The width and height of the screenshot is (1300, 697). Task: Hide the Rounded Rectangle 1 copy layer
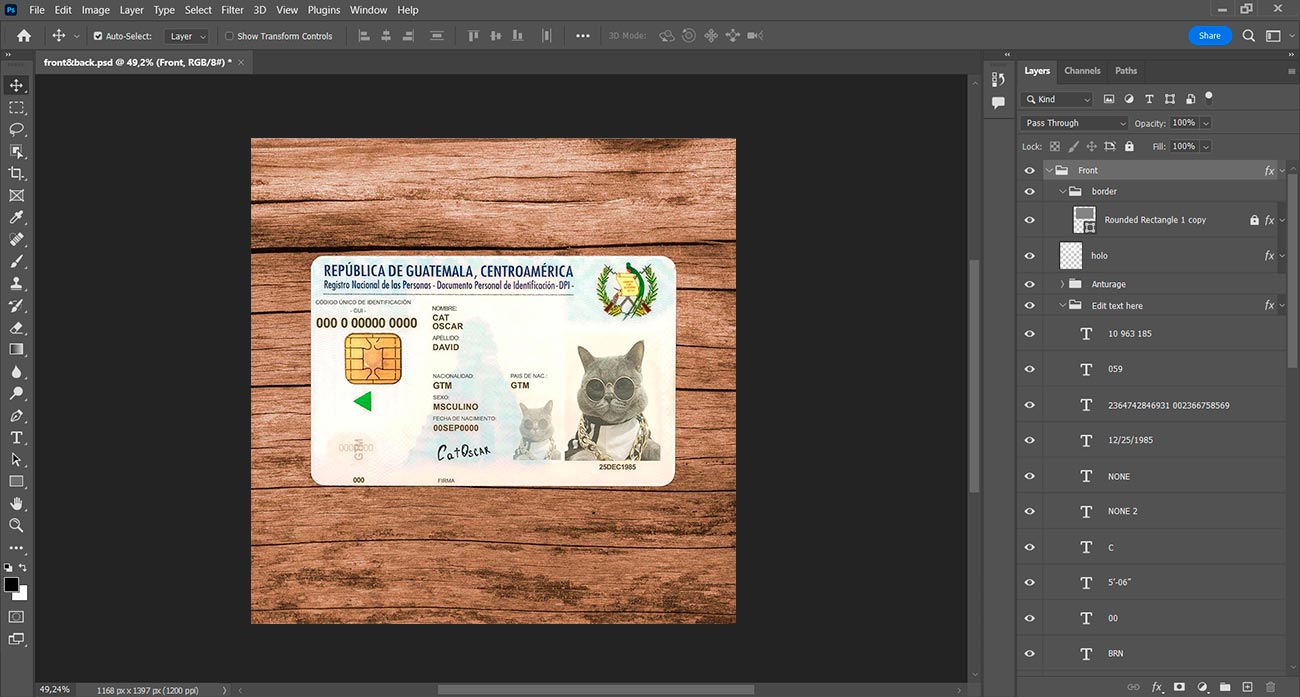[1030, 220]
